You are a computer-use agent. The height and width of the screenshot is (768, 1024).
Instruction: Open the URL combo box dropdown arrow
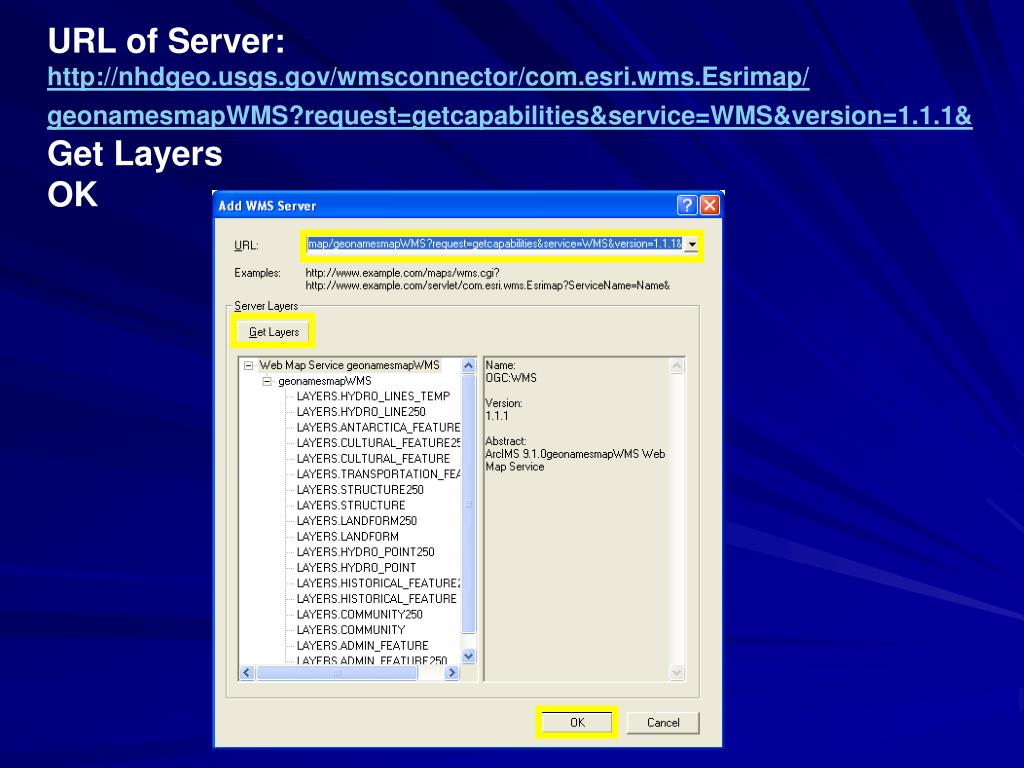(x=692, y=245)
